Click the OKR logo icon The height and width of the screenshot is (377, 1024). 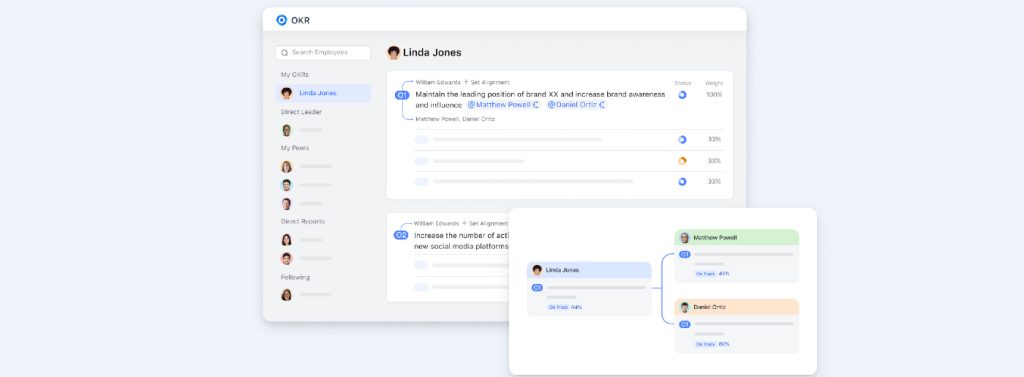(x=281, y=20)
